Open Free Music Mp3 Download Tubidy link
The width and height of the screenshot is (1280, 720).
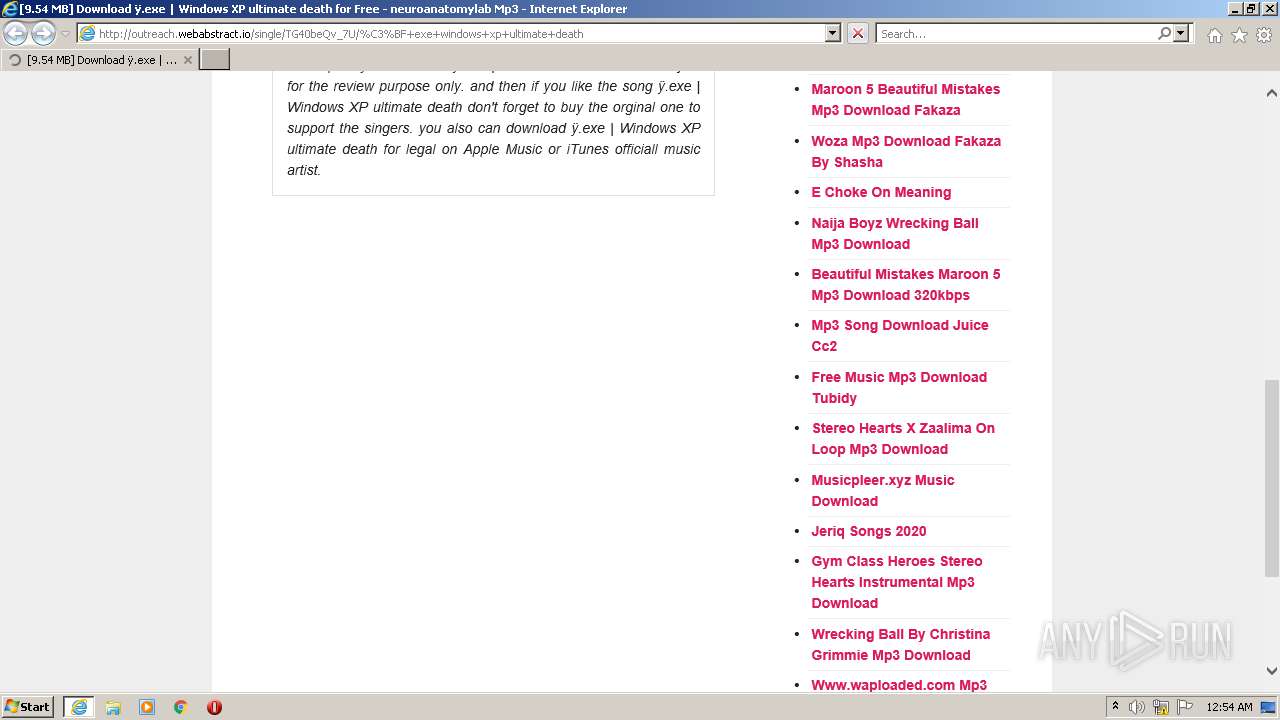click(899, 387)
